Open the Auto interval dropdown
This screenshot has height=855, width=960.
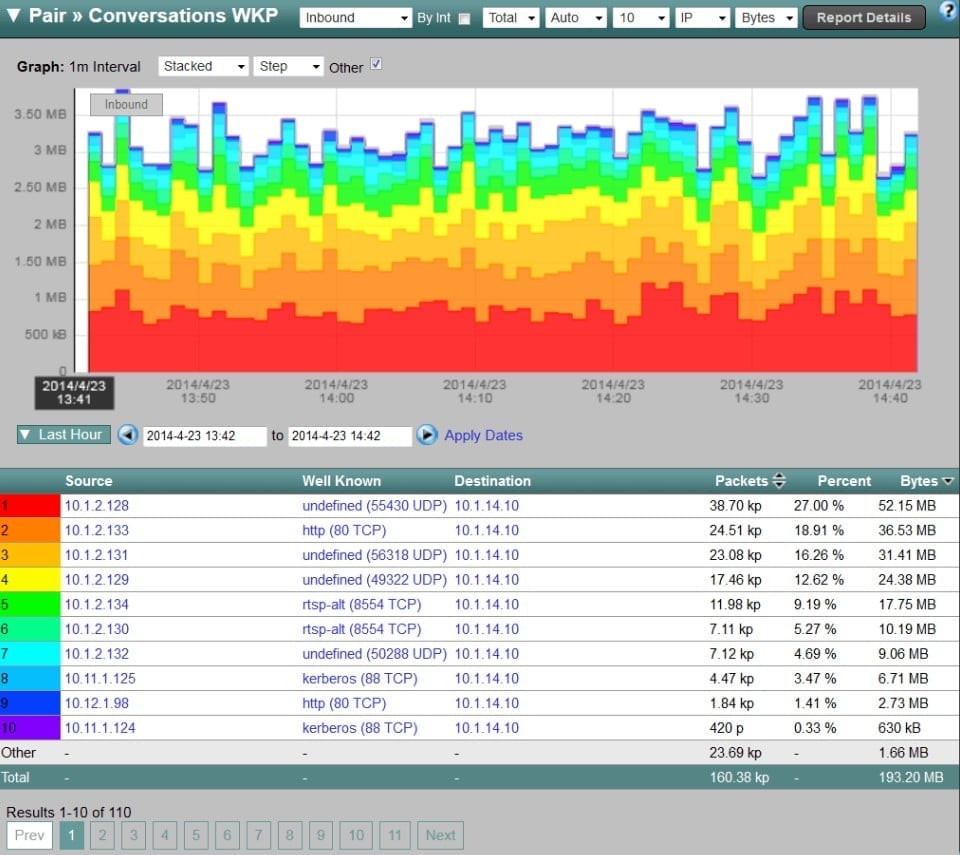[576, 18]
